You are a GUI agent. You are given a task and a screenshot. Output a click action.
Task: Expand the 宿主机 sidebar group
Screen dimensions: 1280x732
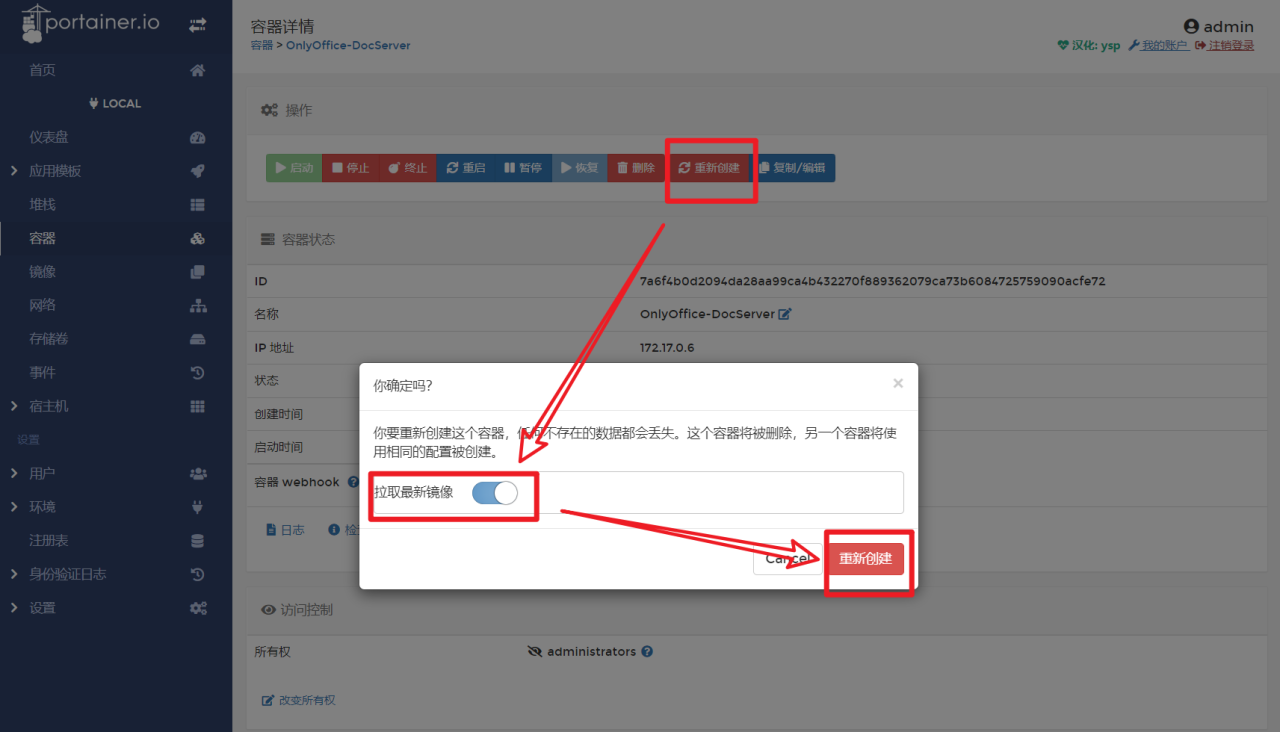point(14,406)
